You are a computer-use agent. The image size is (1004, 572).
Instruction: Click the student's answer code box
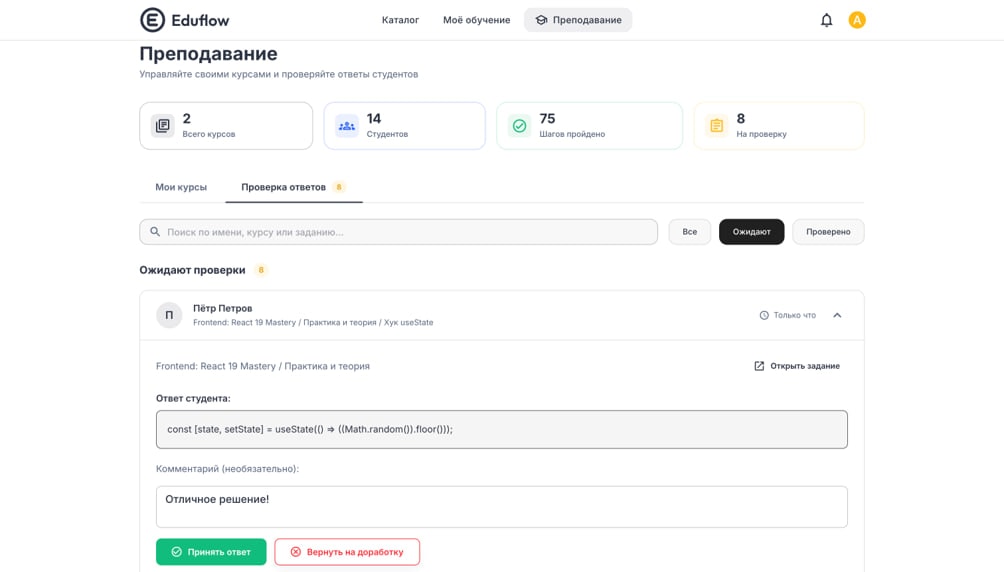tap(501, 429)
